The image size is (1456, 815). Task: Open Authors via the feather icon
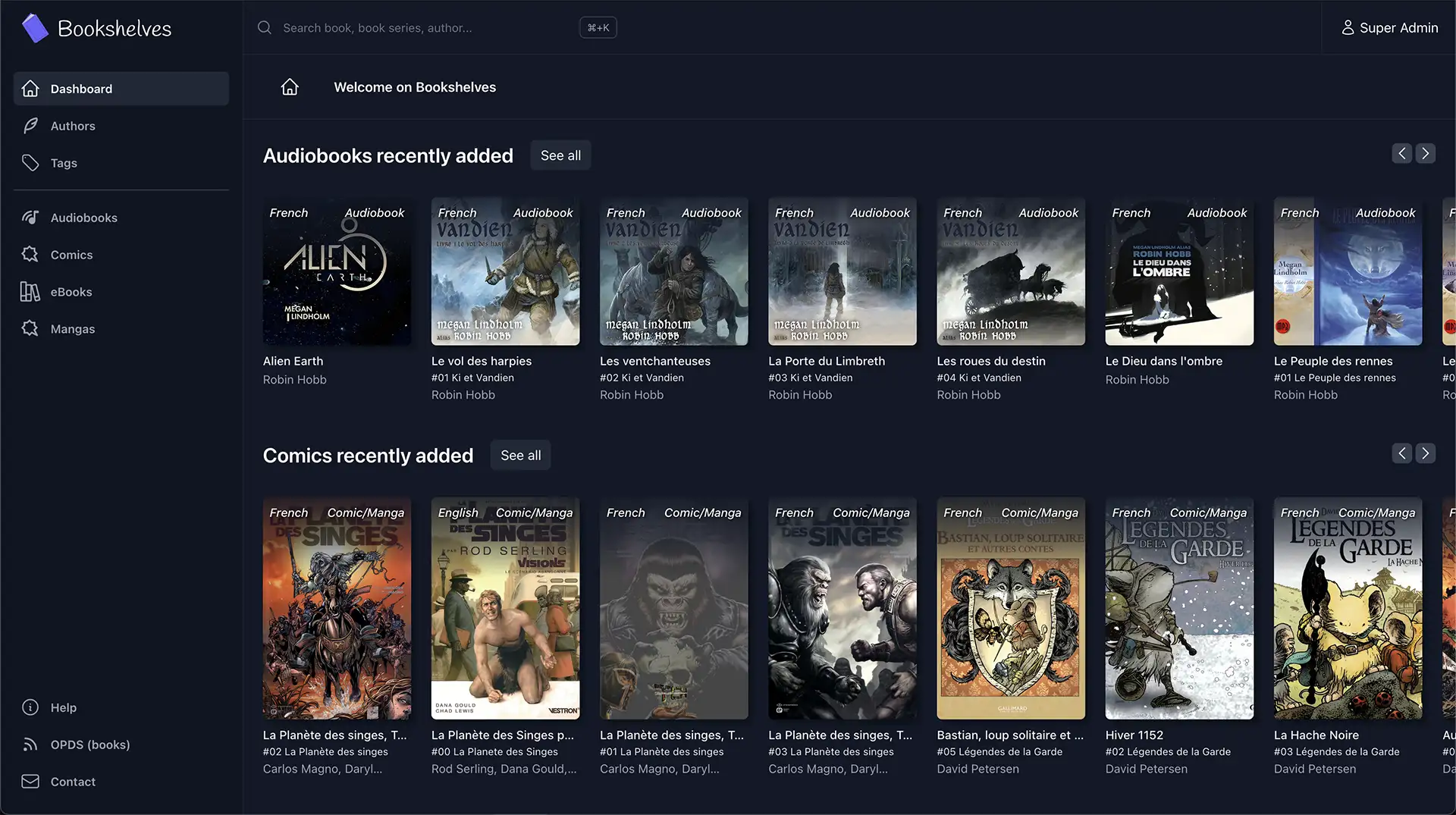point(30,126)
